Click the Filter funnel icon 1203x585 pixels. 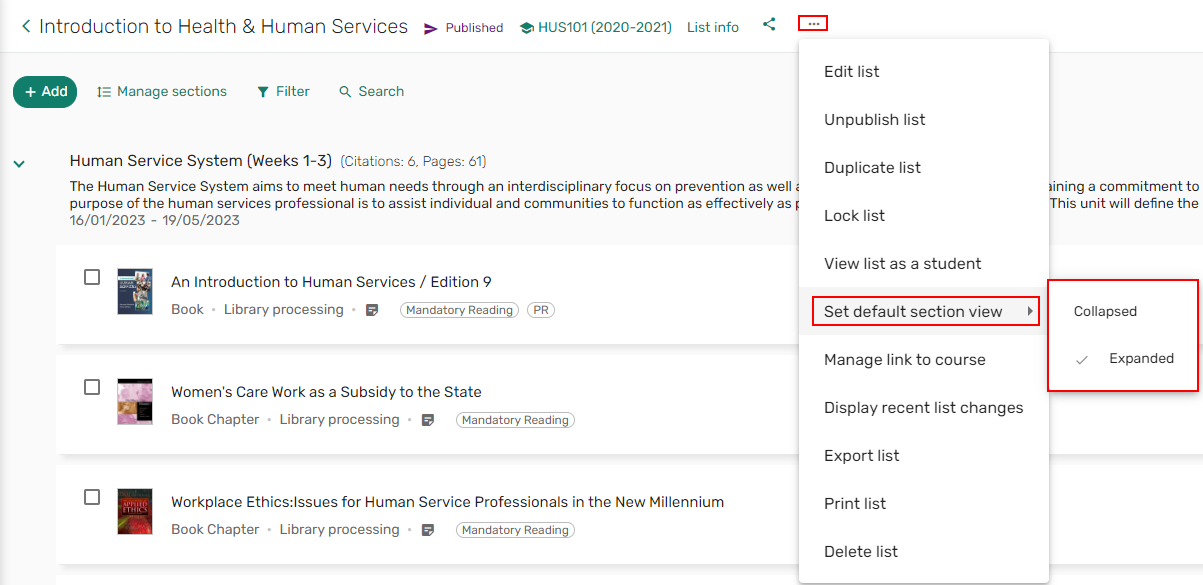tap(263, 92)
